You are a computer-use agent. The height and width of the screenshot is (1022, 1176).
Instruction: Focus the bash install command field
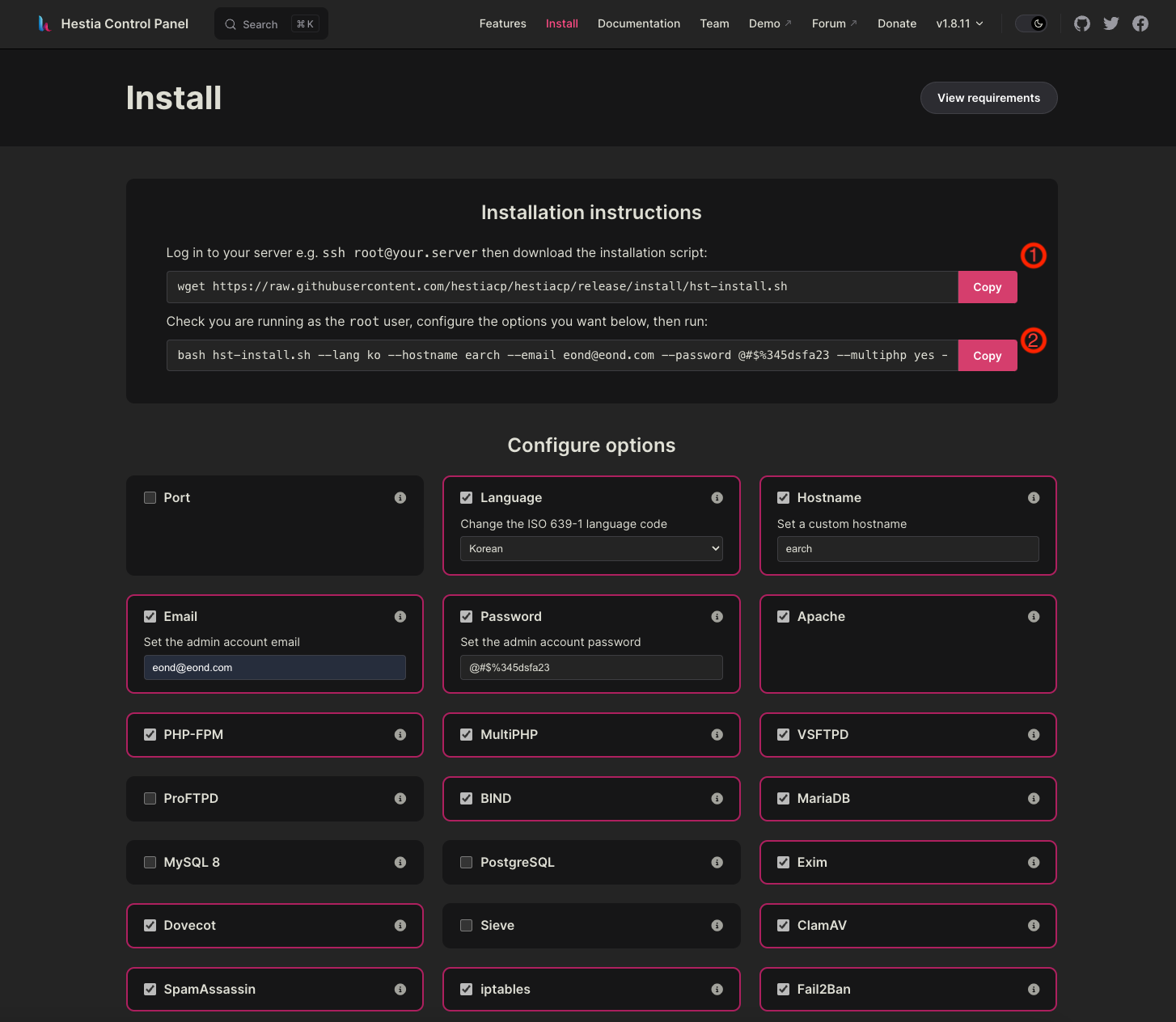(562, 356)
